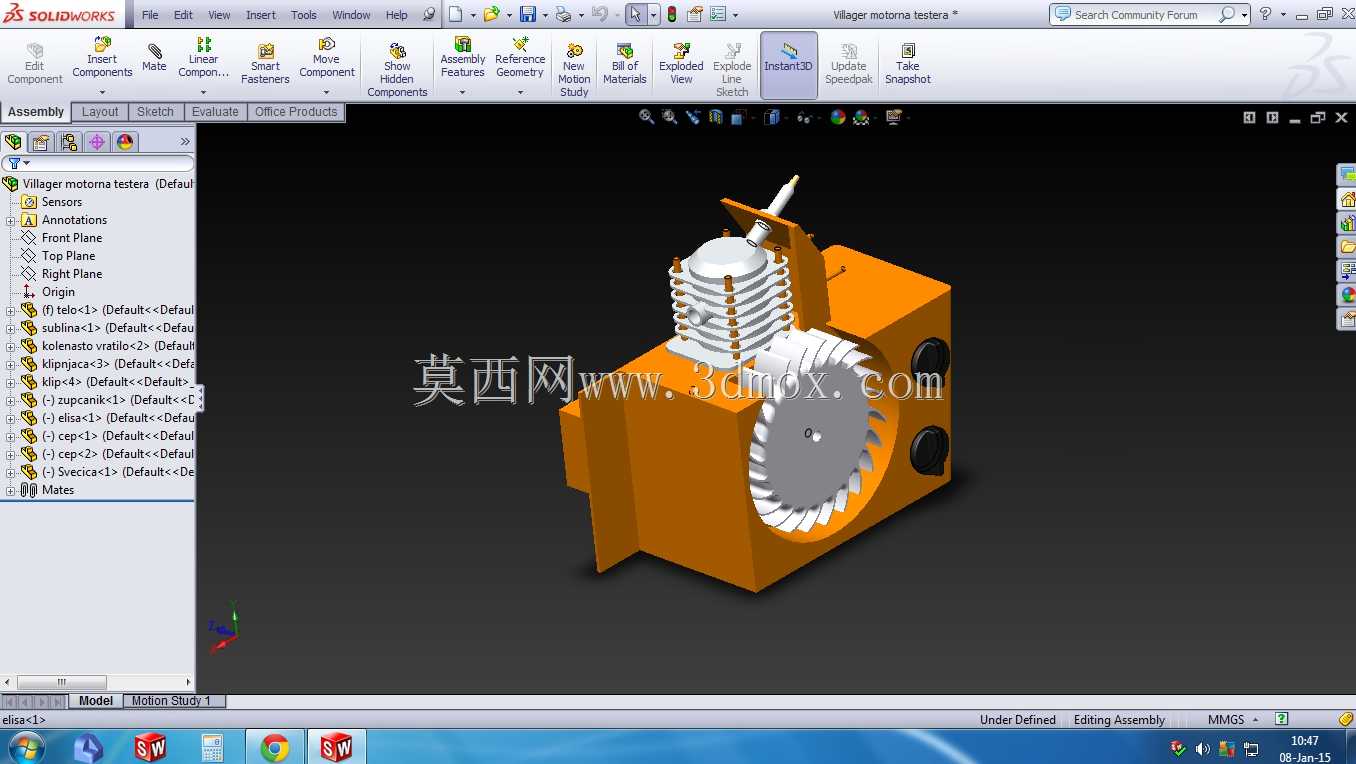This screenshot has height=764, width=1356.
Task: Open the Assembly Features dropdown arrow
Action: point(463,93)
